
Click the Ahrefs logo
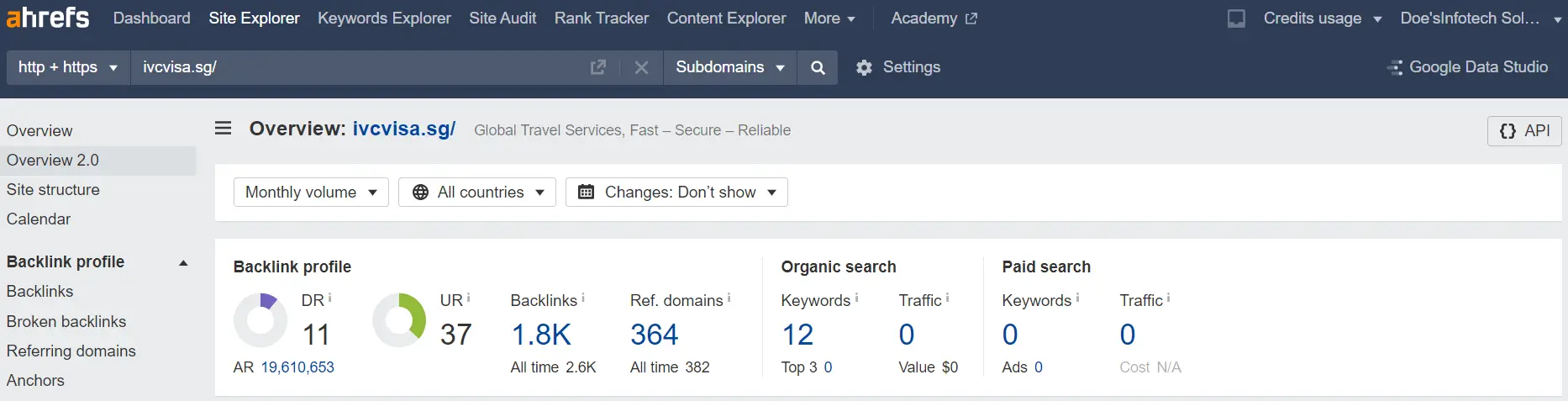[48, 18]
